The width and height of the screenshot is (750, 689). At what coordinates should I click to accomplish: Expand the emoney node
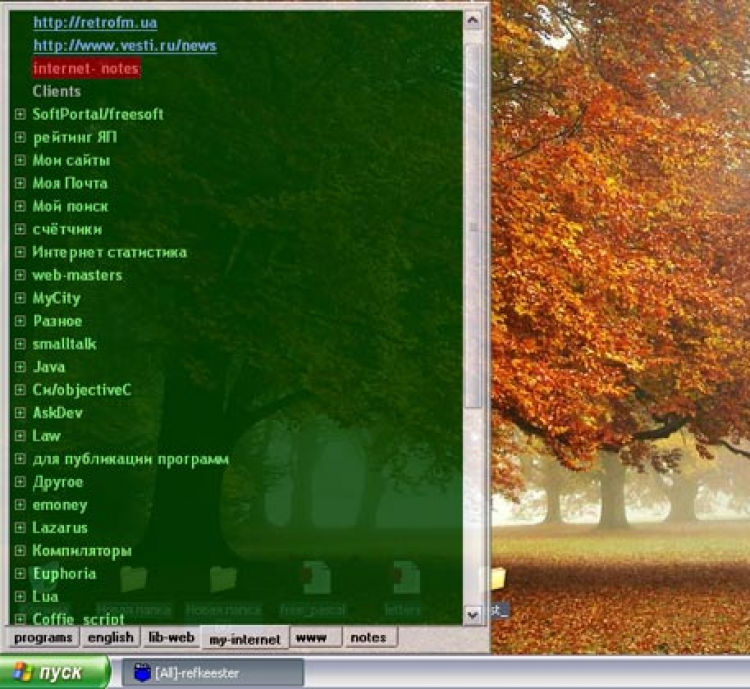(20, 505)
